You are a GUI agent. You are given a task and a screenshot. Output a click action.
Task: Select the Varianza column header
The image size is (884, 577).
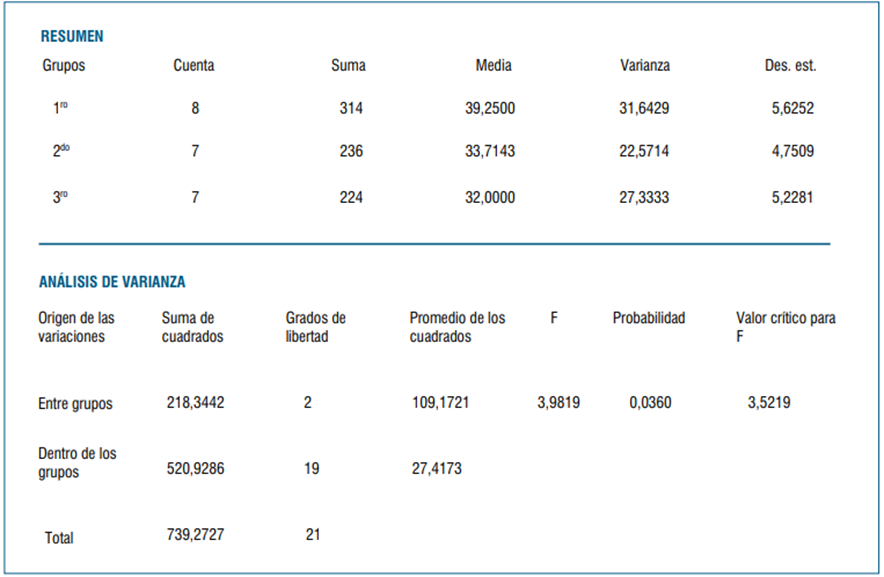tap(645, 66)
